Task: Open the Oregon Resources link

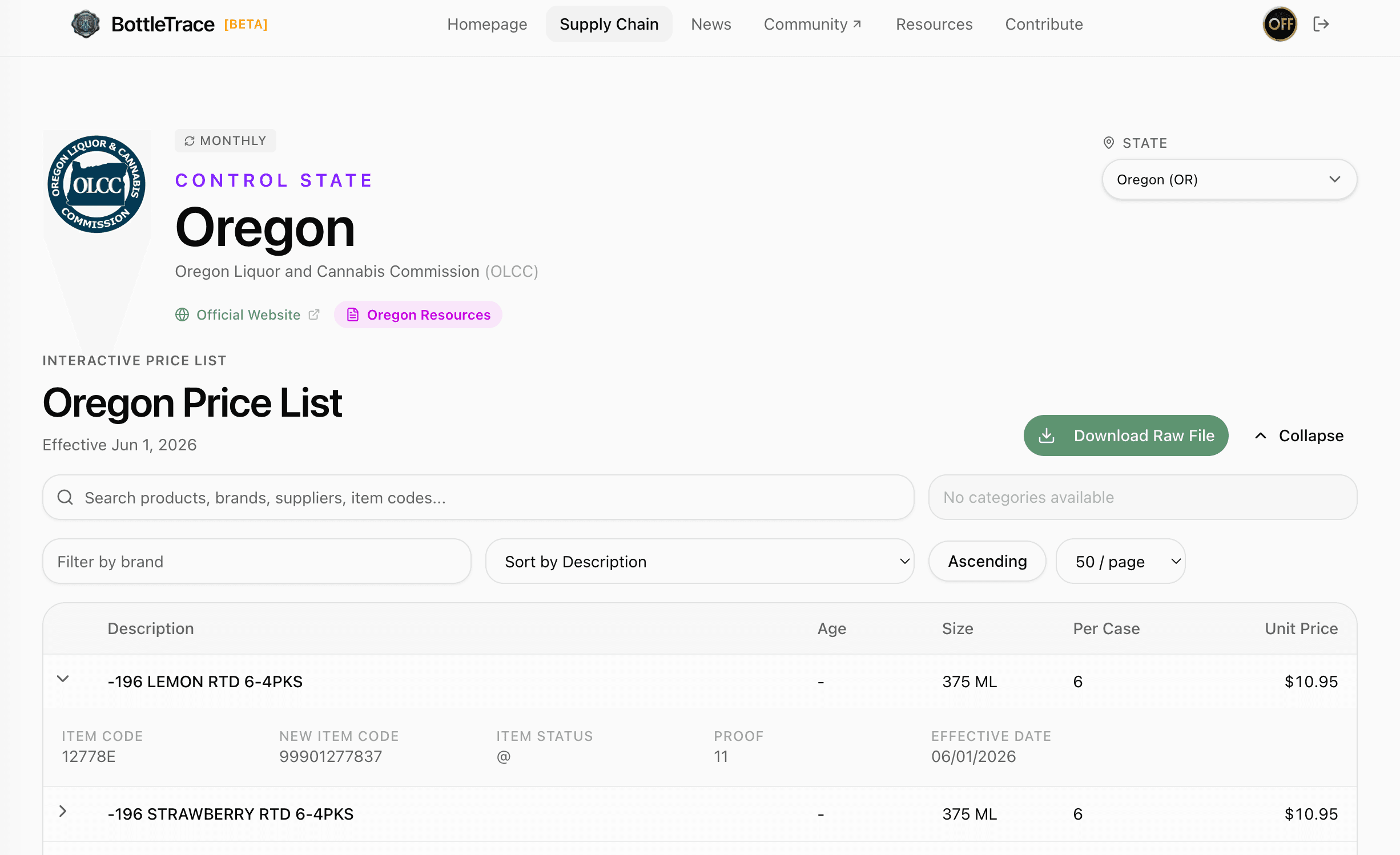Action: pos(418,315)
